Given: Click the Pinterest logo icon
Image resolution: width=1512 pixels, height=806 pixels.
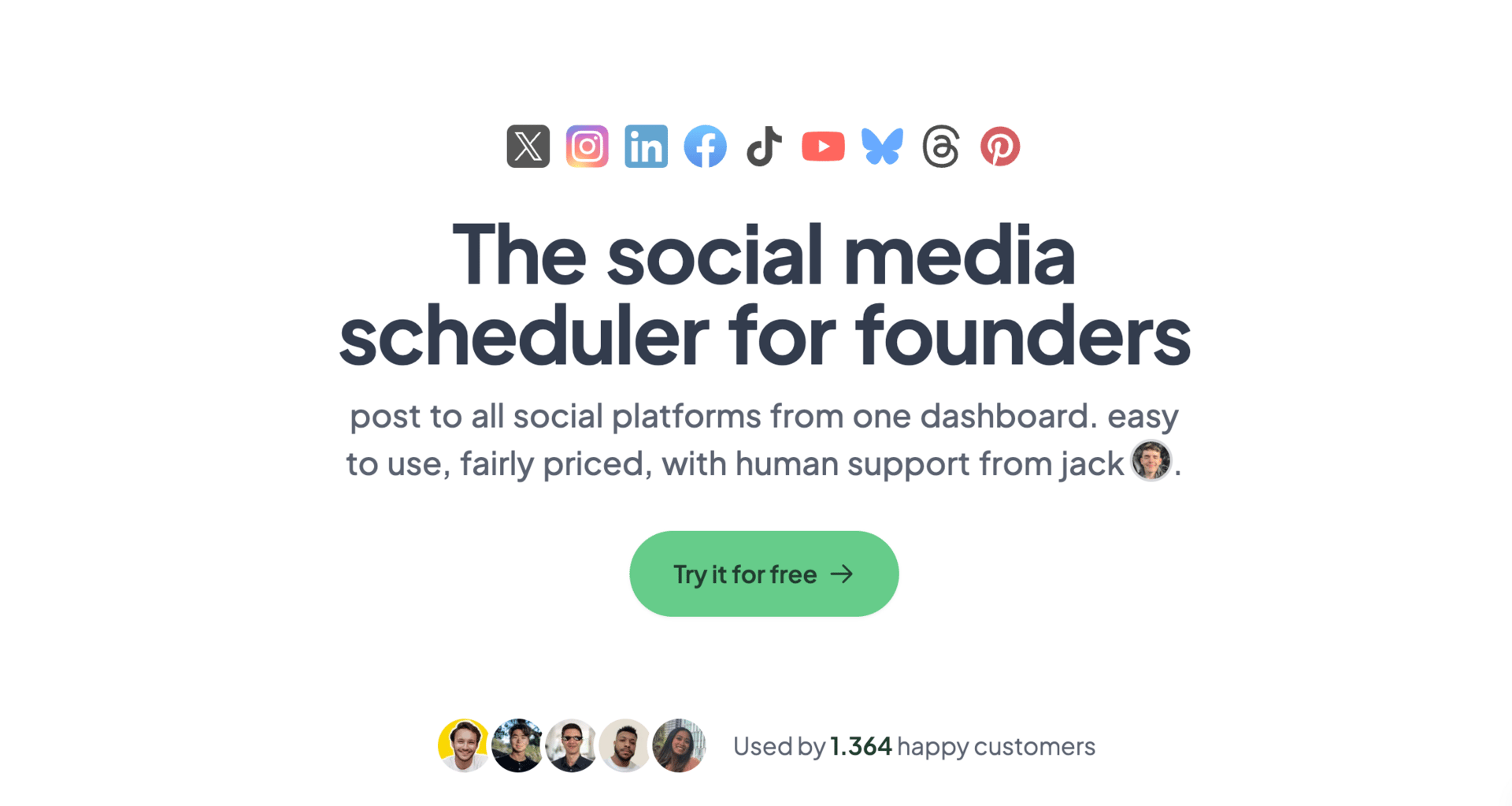Looking at the screenshot, I should coord(1000,147).
